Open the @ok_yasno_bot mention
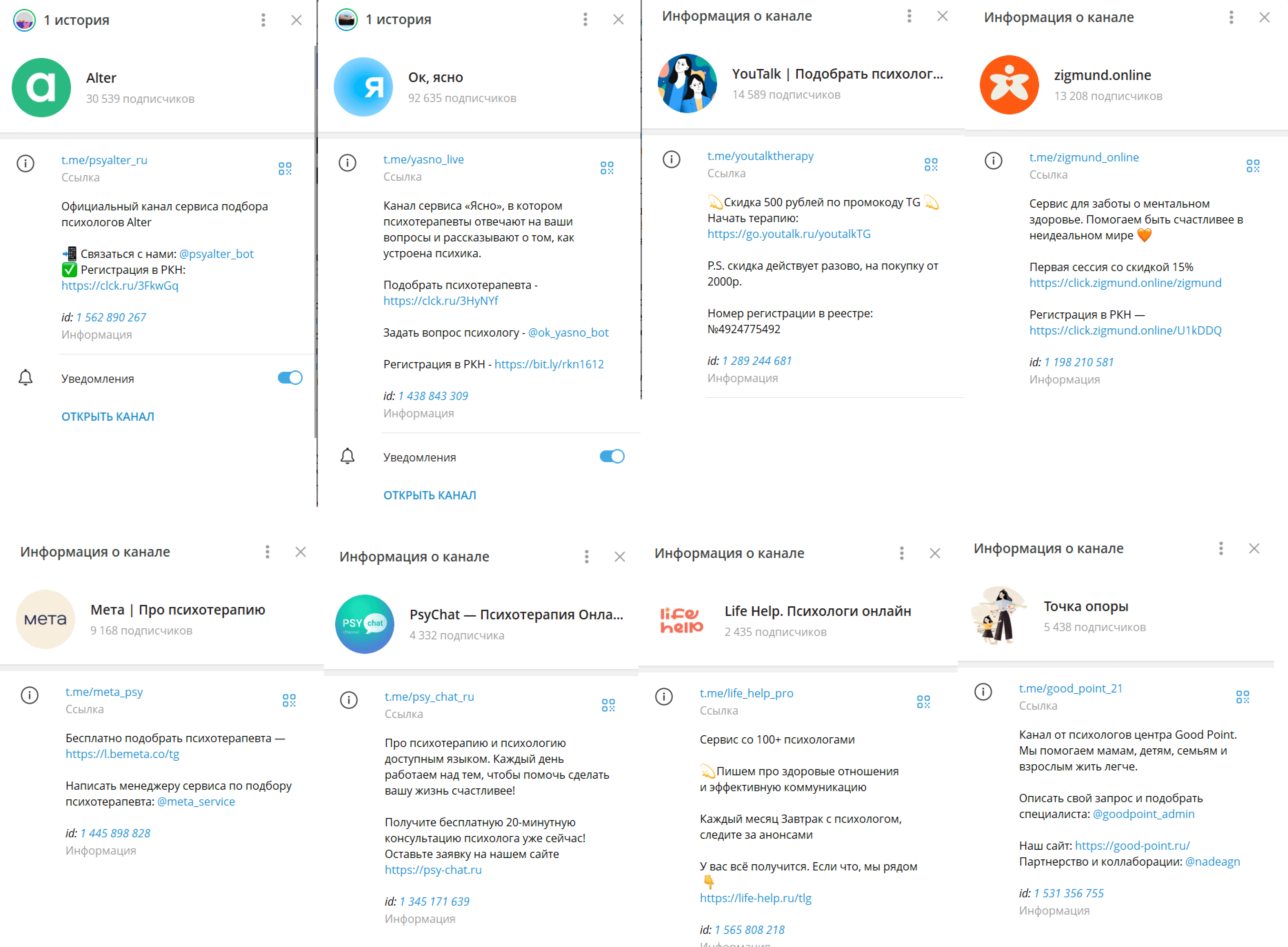 (568, 332)
